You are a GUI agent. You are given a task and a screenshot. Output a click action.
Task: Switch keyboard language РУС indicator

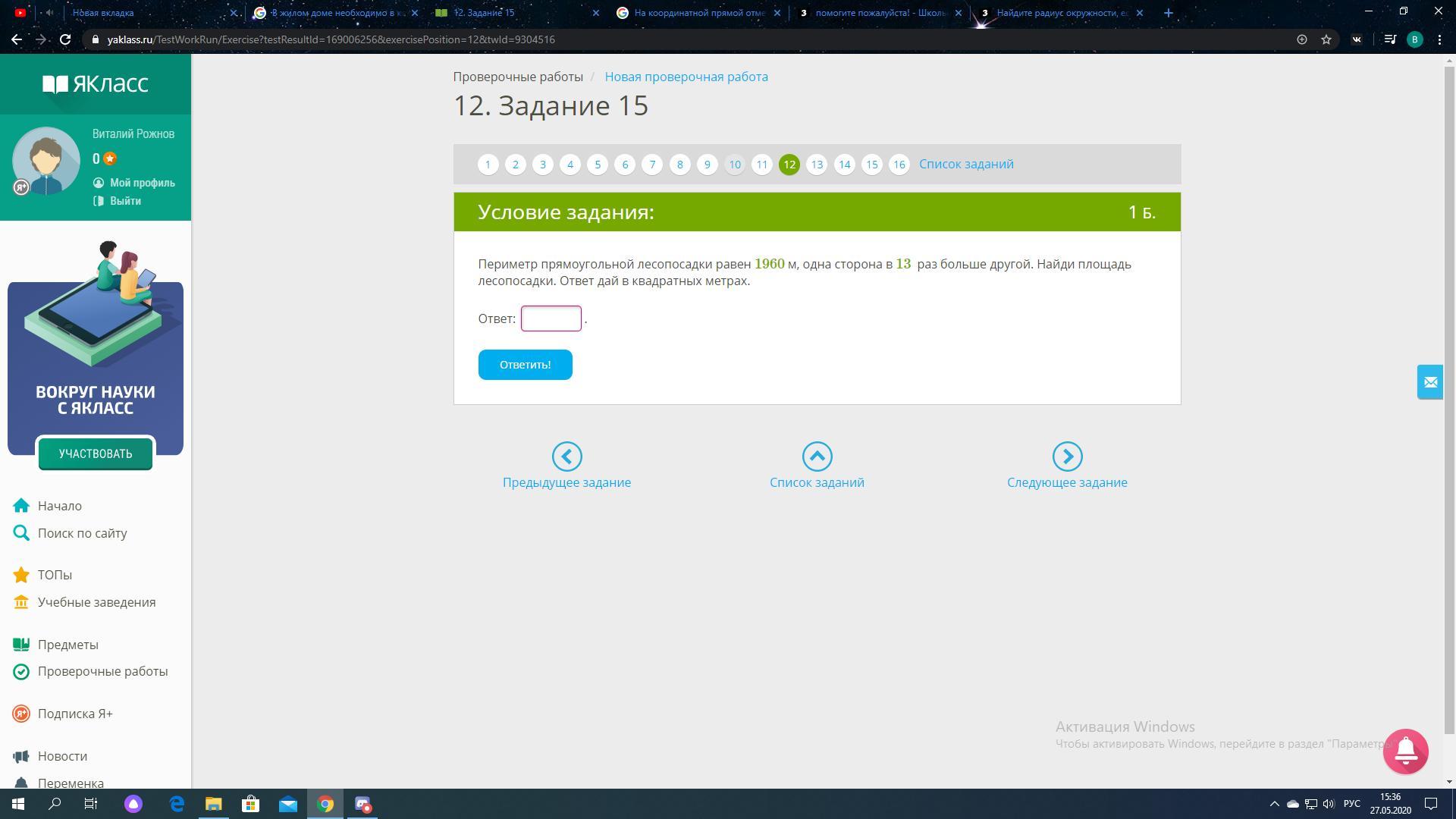tap(1351, 804)
